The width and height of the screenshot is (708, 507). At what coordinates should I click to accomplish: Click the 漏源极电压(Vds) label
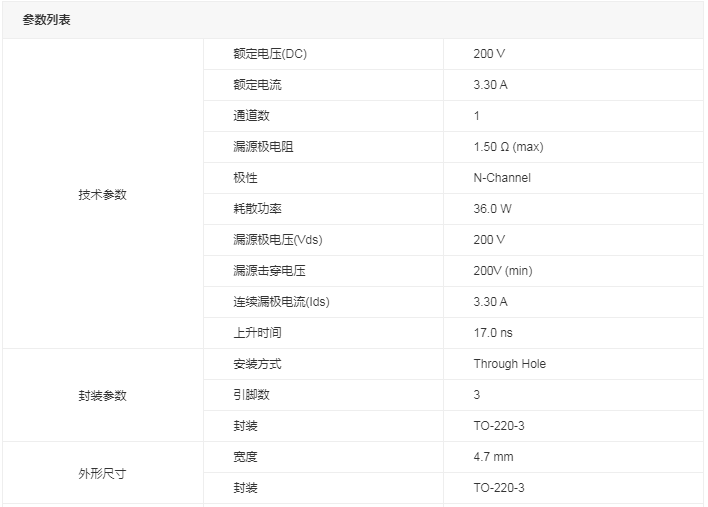278,240
